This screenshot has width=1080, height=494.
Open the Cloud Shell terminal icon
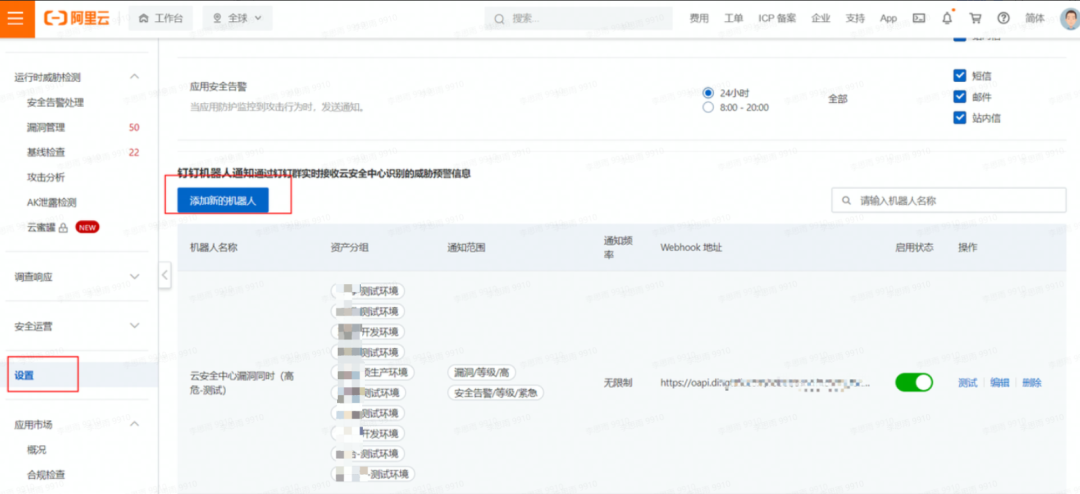click(919, 18)
